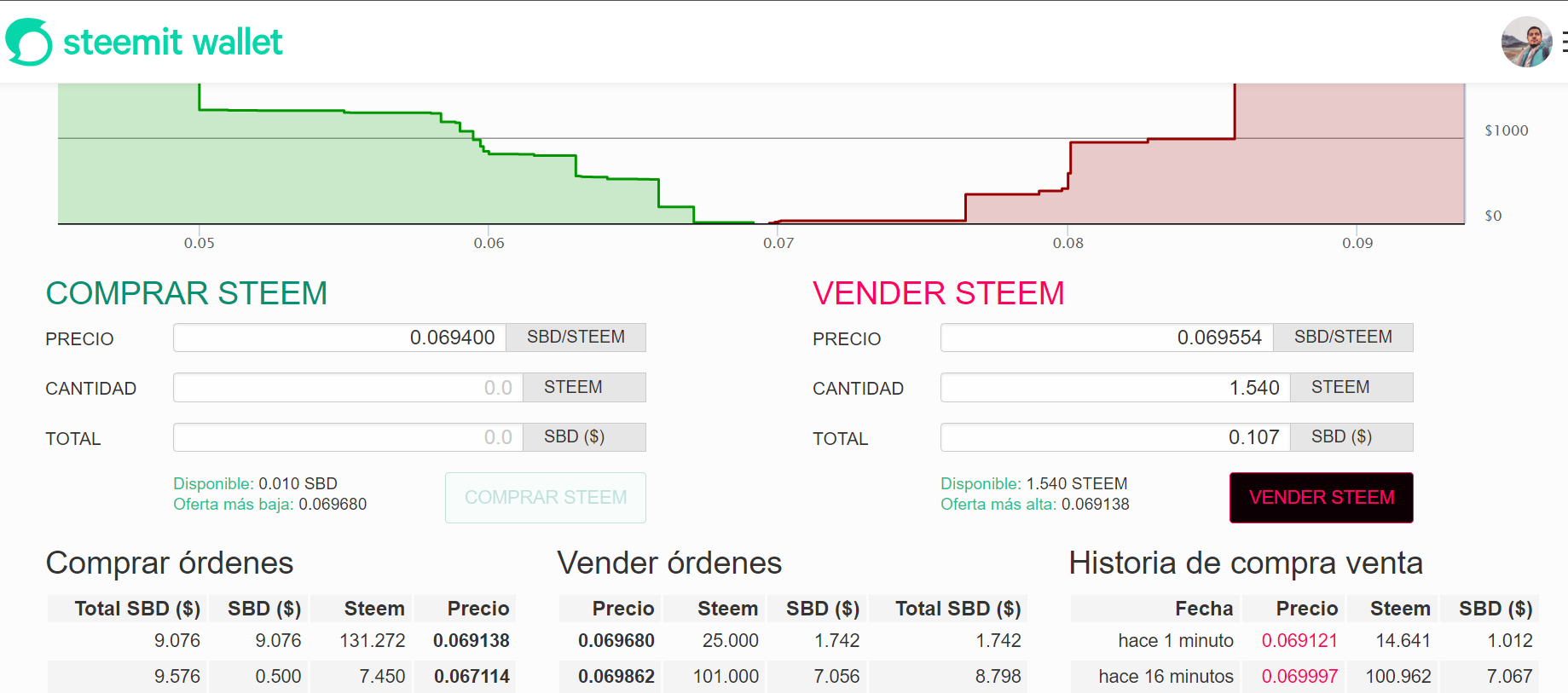Click the 0.07 axis label on chart
The image size is (1568, 693).
[x=778, y=243]
